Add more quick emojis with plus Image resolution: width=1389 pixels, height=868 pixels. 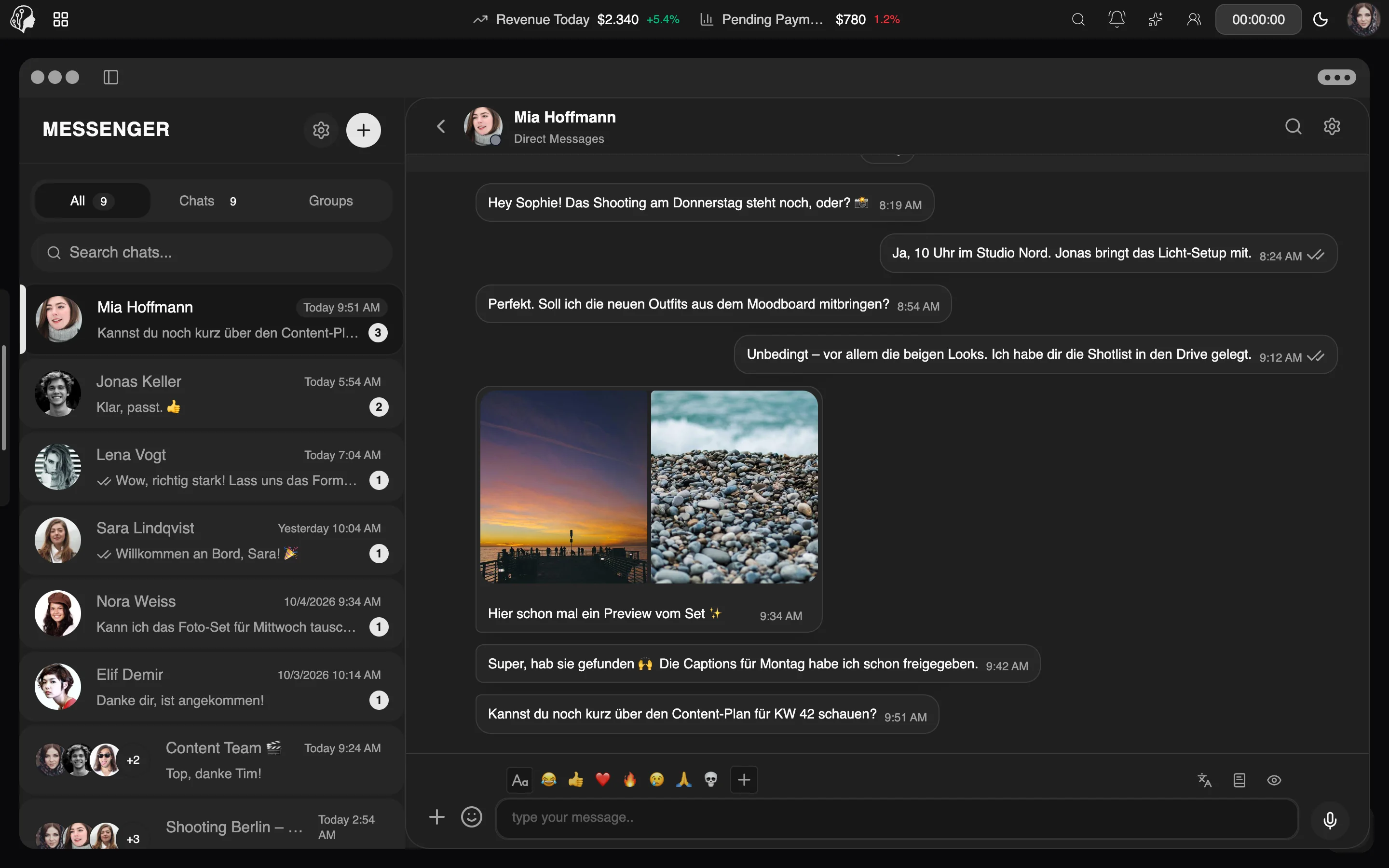(x=744, y=780)
